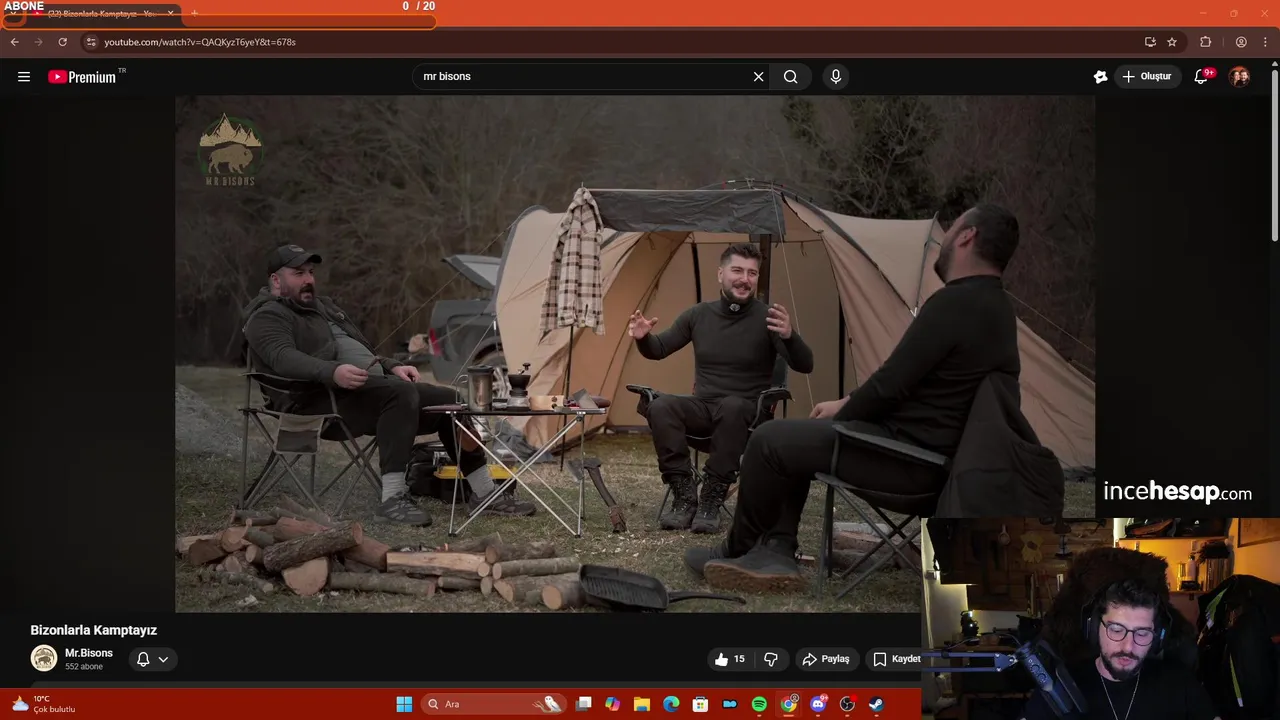1280x720 pixels.
Task: Open Spotify from the taskbar
Action: tap(759, 704)
